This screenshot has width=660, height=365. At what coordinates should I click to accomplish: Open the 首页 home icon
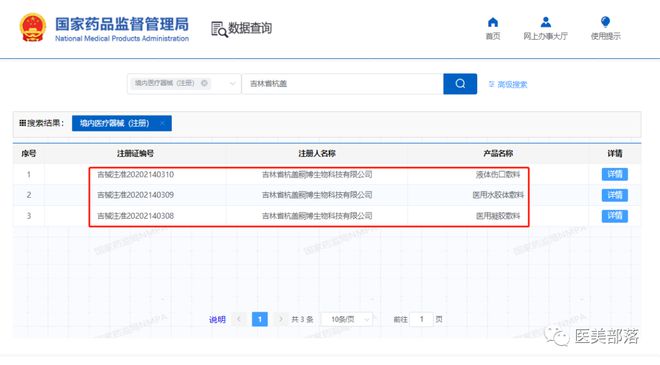click(493, 22)
